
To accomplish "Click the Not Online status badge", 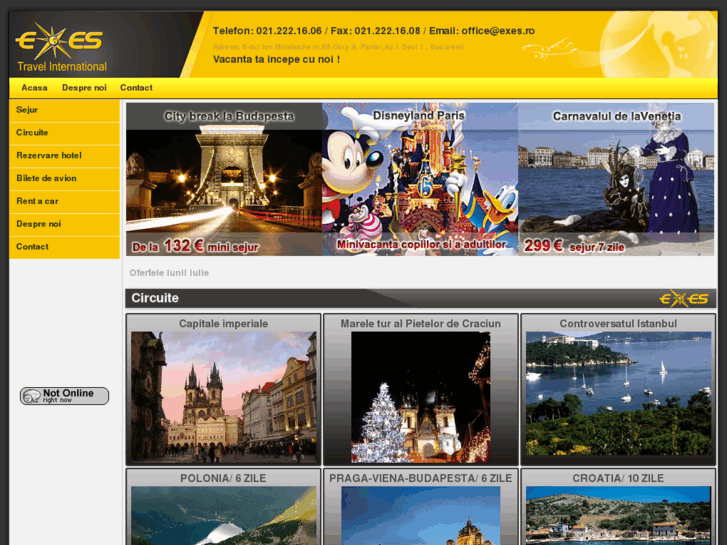I will click(x=64, y=396).
